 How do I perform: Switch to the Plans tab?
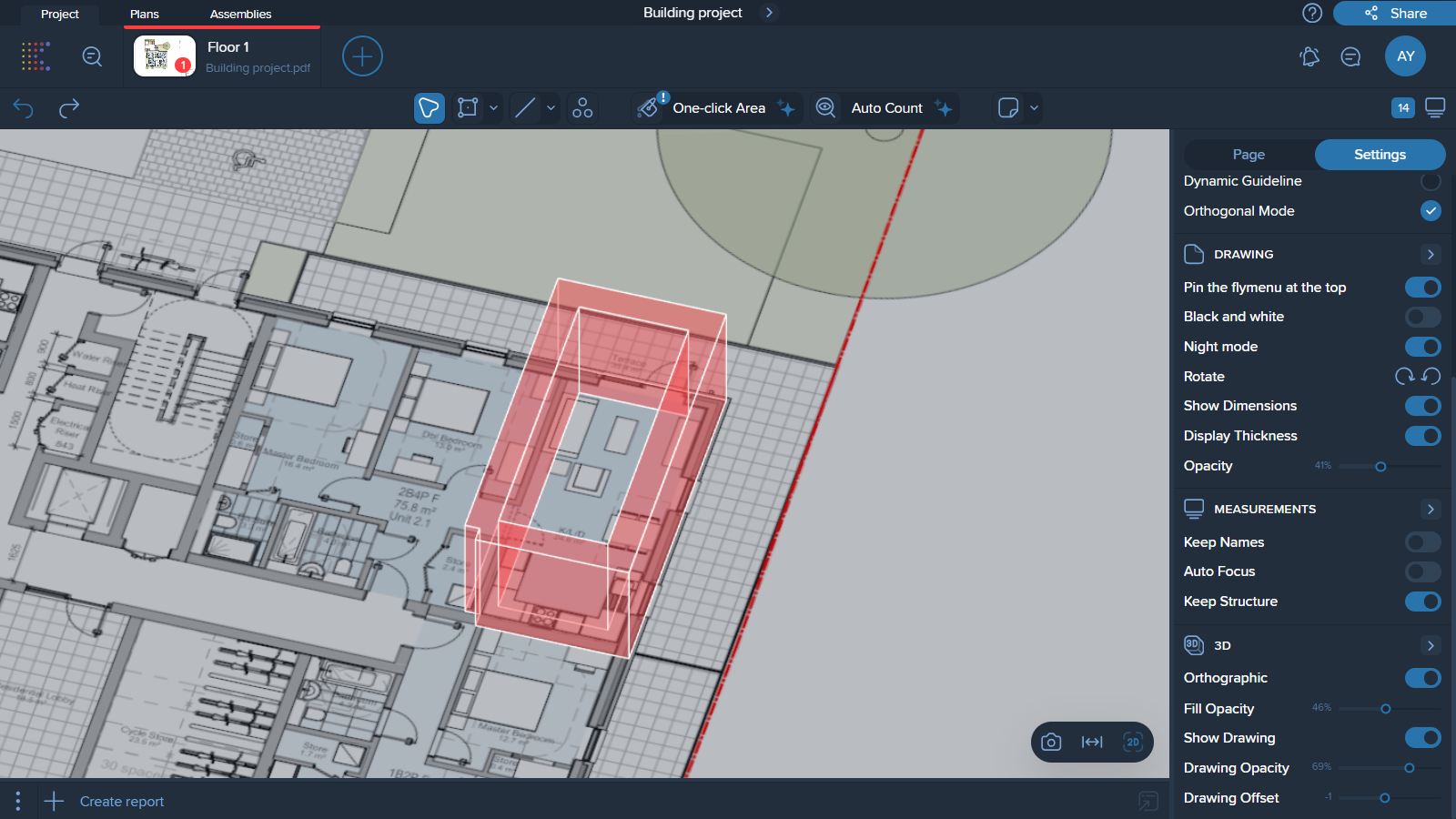(145, 14)
